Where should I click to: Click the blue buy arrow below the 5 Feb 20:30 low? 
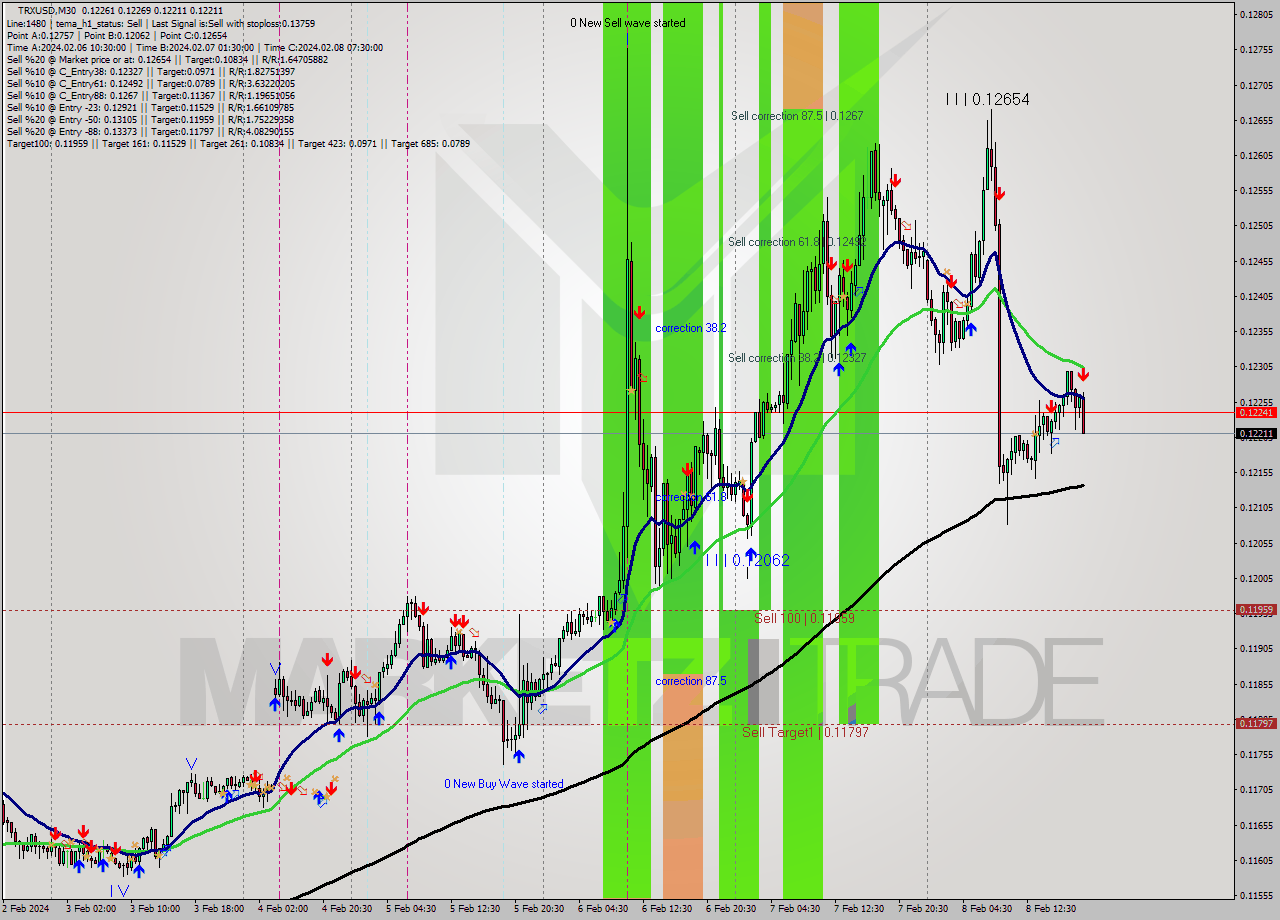(518, 756)
